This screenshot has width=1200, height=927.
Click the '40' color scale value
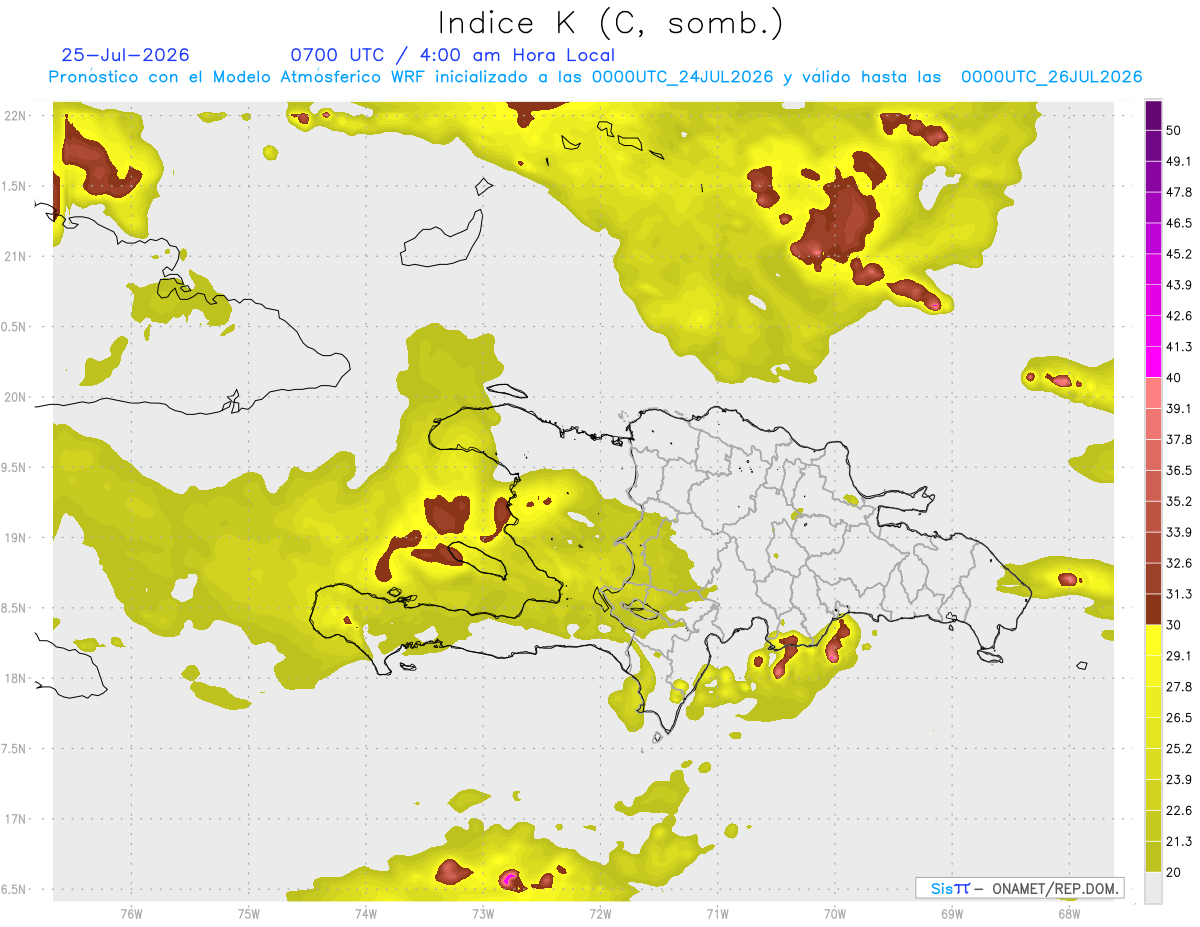pos(1175,378)
